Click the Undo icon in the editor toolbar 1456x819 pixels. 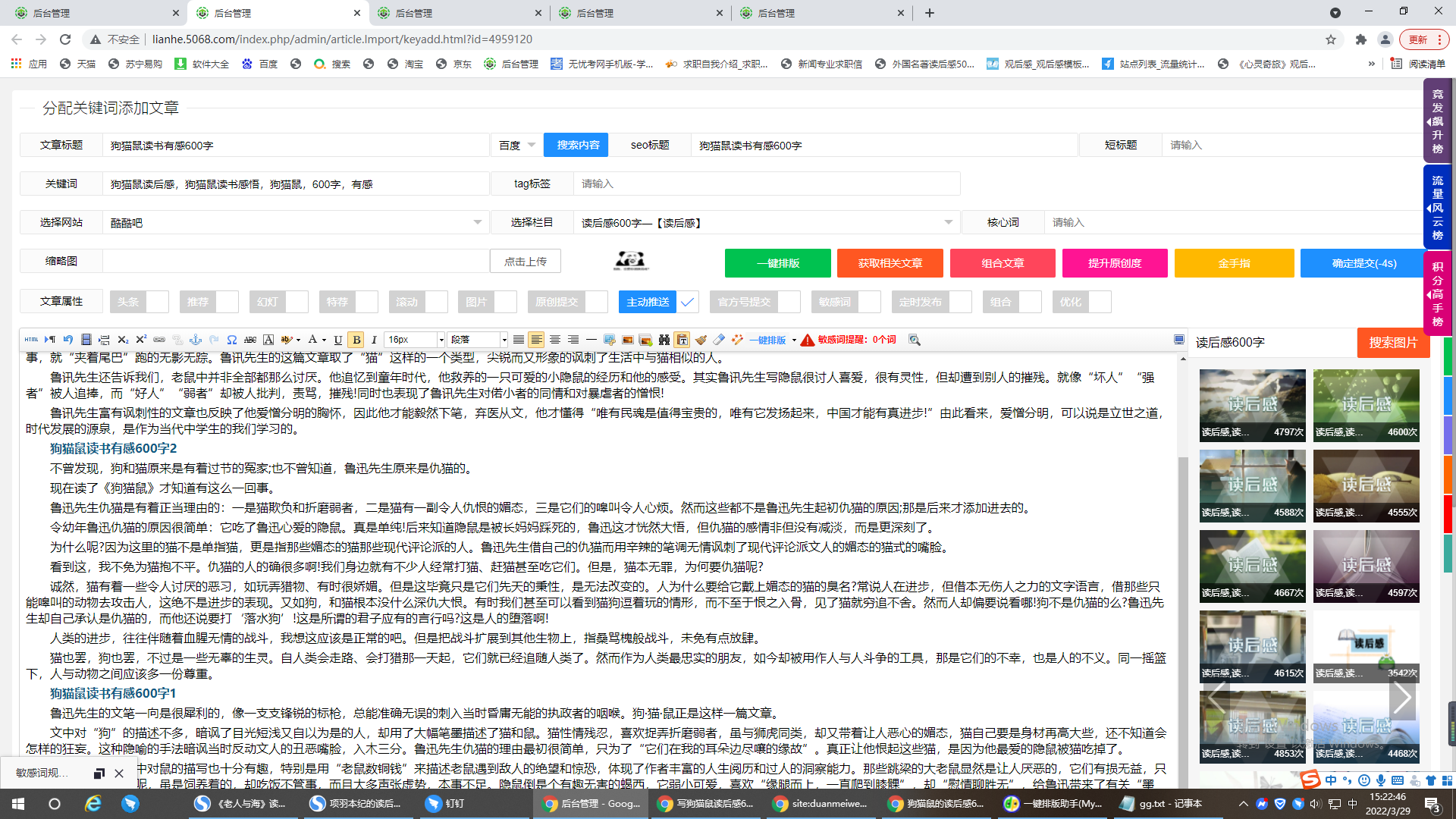[67, 340]
